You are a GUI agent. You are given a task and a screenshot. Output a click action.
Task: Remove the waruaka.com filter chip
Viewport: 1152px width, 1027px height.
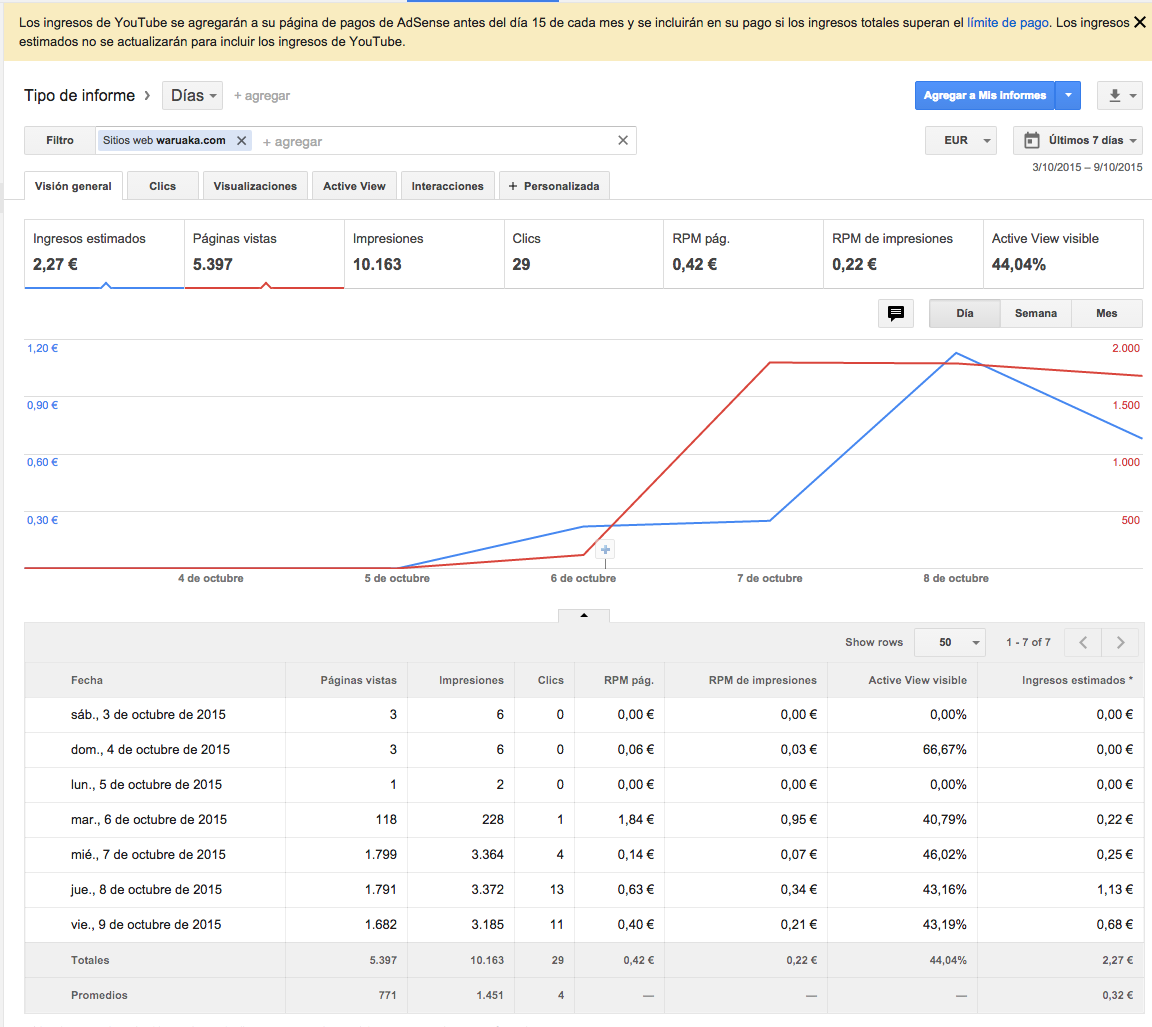tap(241, 140)
